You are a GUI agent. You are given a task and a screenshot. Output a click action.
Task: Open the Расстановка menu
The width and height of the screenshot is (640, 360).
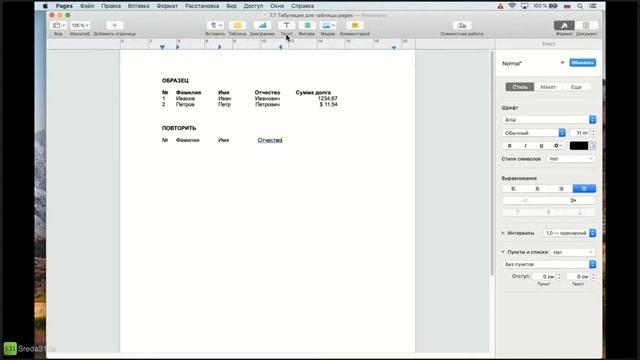202,6
